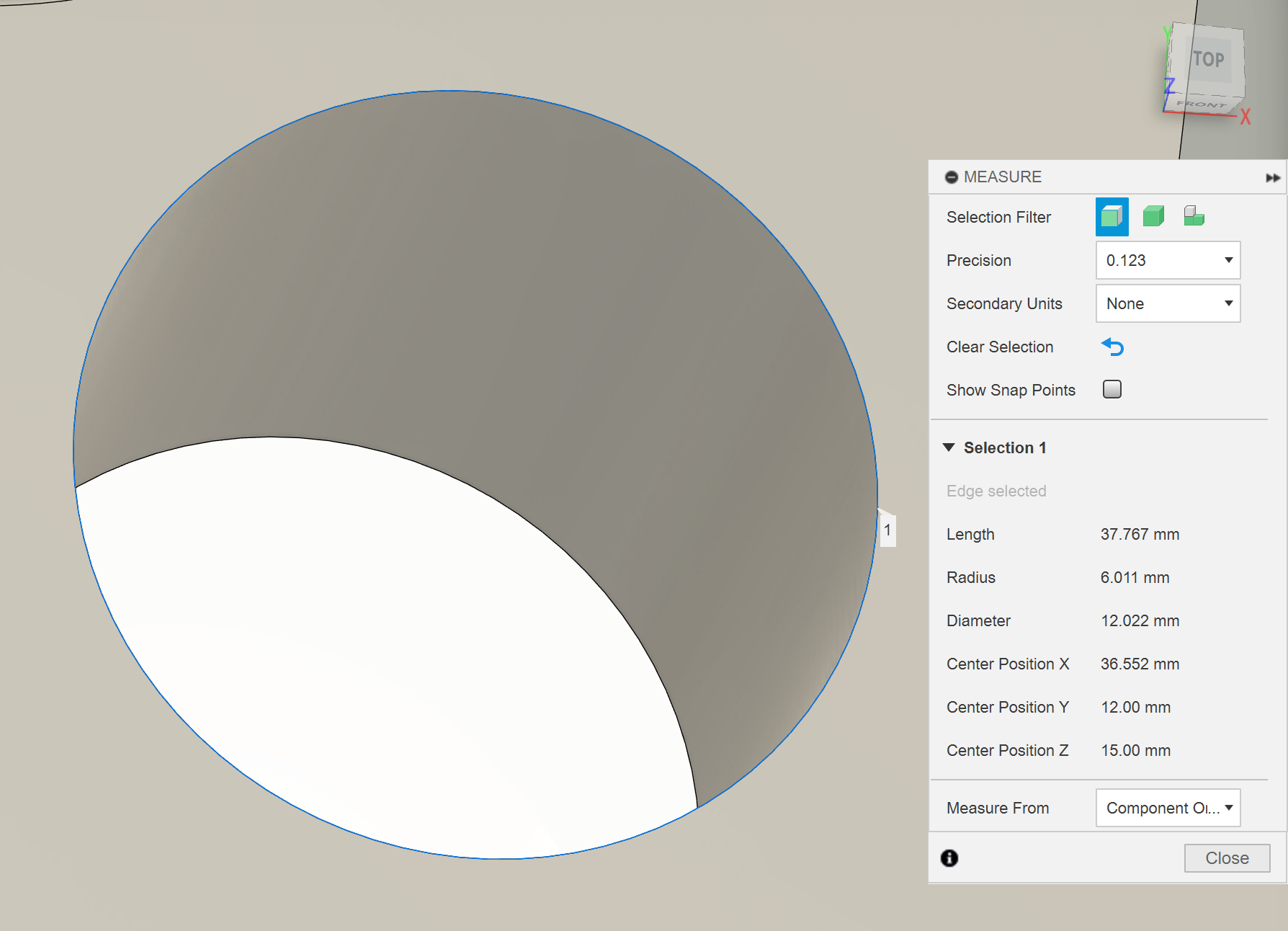The width and height of the screenshot is (1288, 931).
Task: Click the info icon at the panel bottom
Action: [x=949, y=858]
